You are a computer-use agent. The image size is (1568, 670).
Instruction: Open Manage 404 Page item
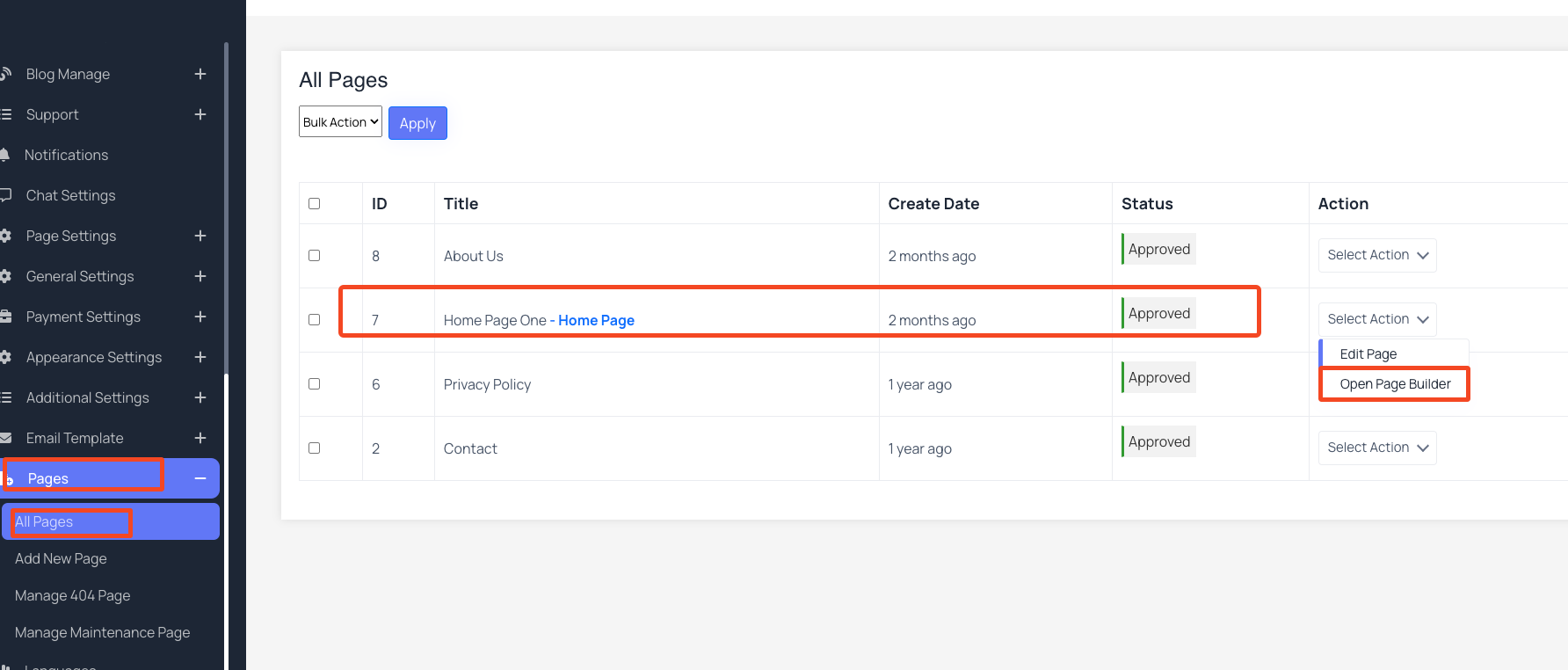pyautogui.click(x=72, y=595)
